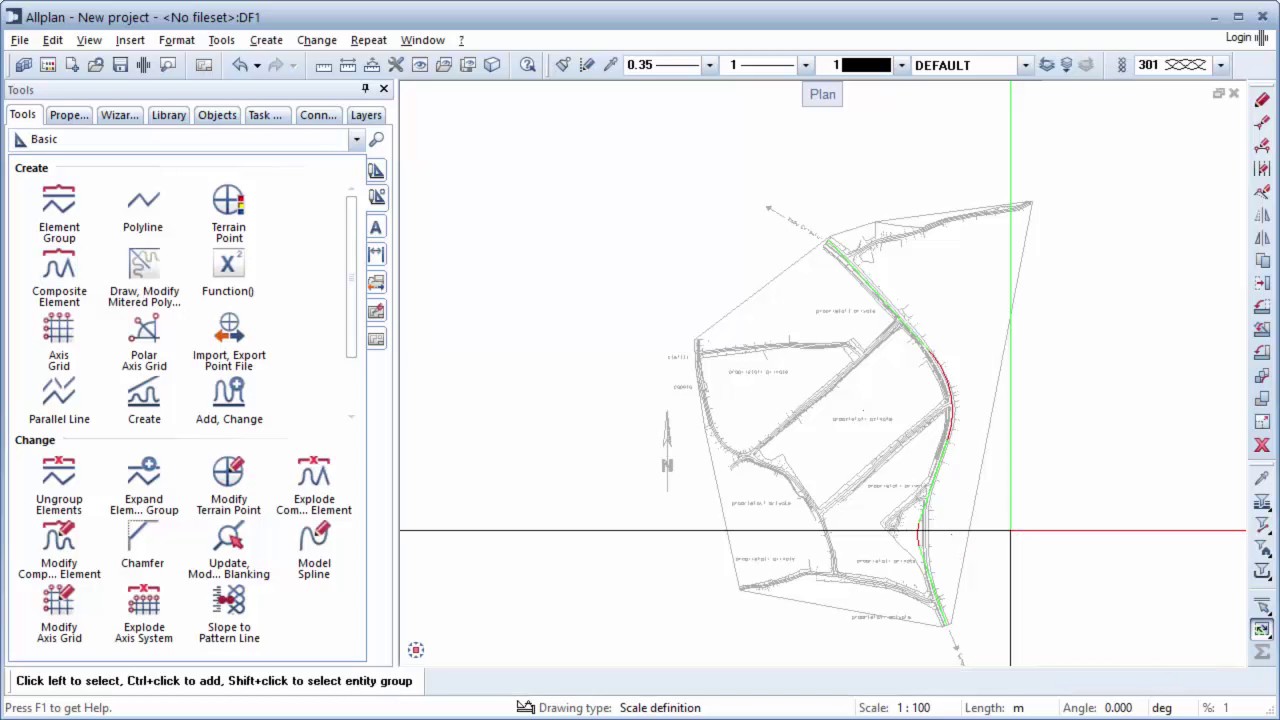Select the Modify Axis Grid tool
This screenshot has height=720, width=1280.
coord(59,614)
